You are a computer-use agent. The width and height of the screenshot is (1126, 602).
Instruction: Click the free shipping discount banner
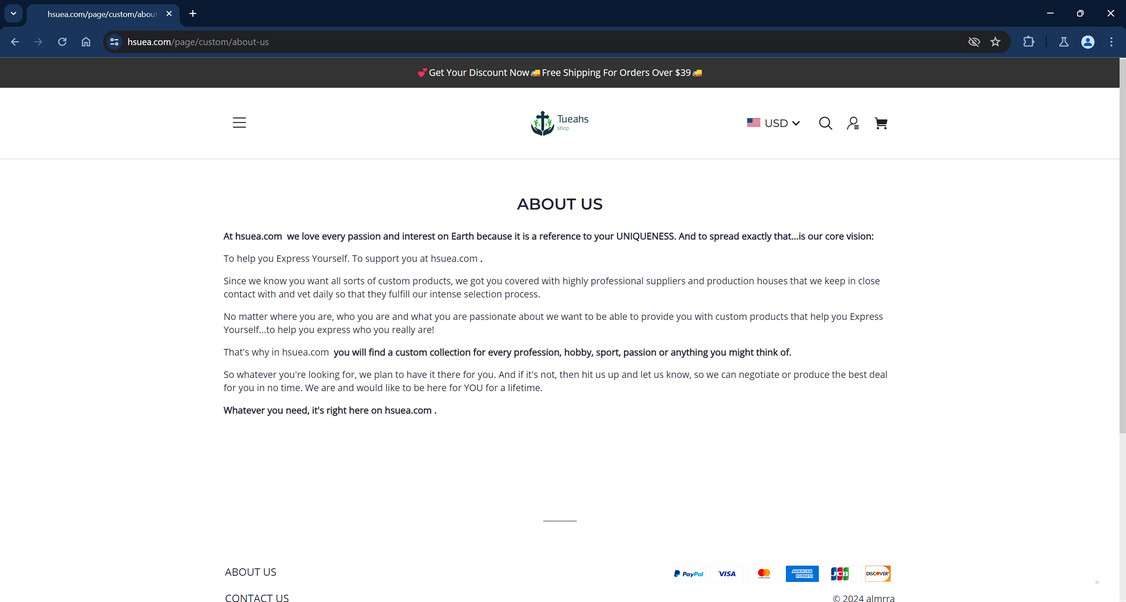click(x=562, y=72)
